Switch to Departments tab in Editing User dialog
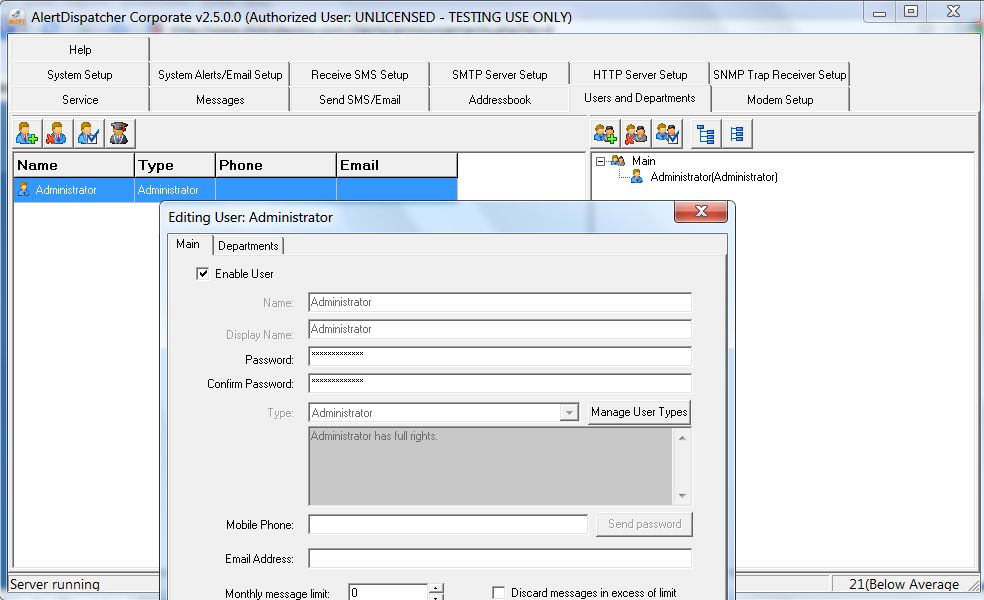 coord(248,245)
